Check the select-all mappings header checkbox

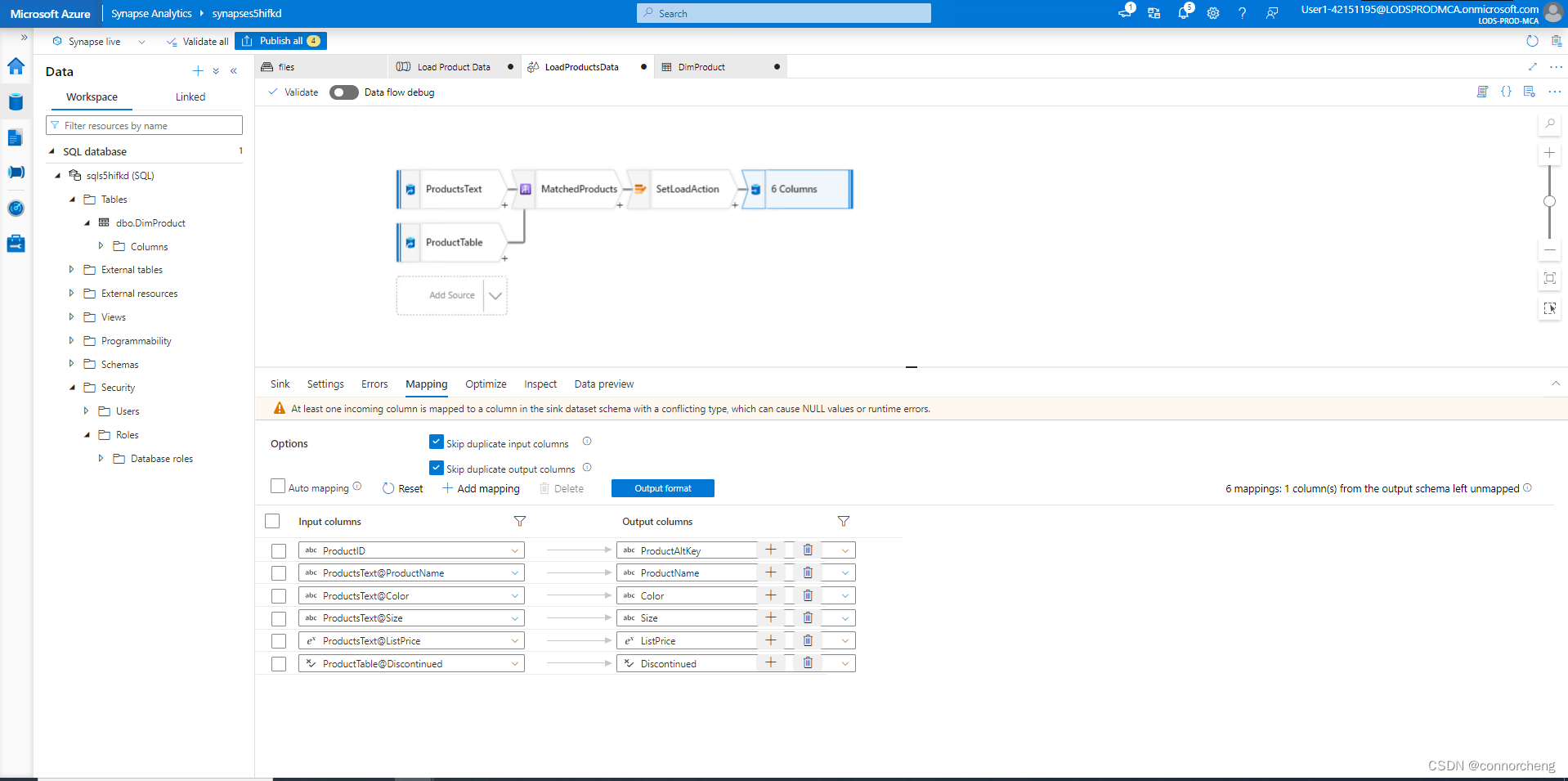tap(273, 521)
